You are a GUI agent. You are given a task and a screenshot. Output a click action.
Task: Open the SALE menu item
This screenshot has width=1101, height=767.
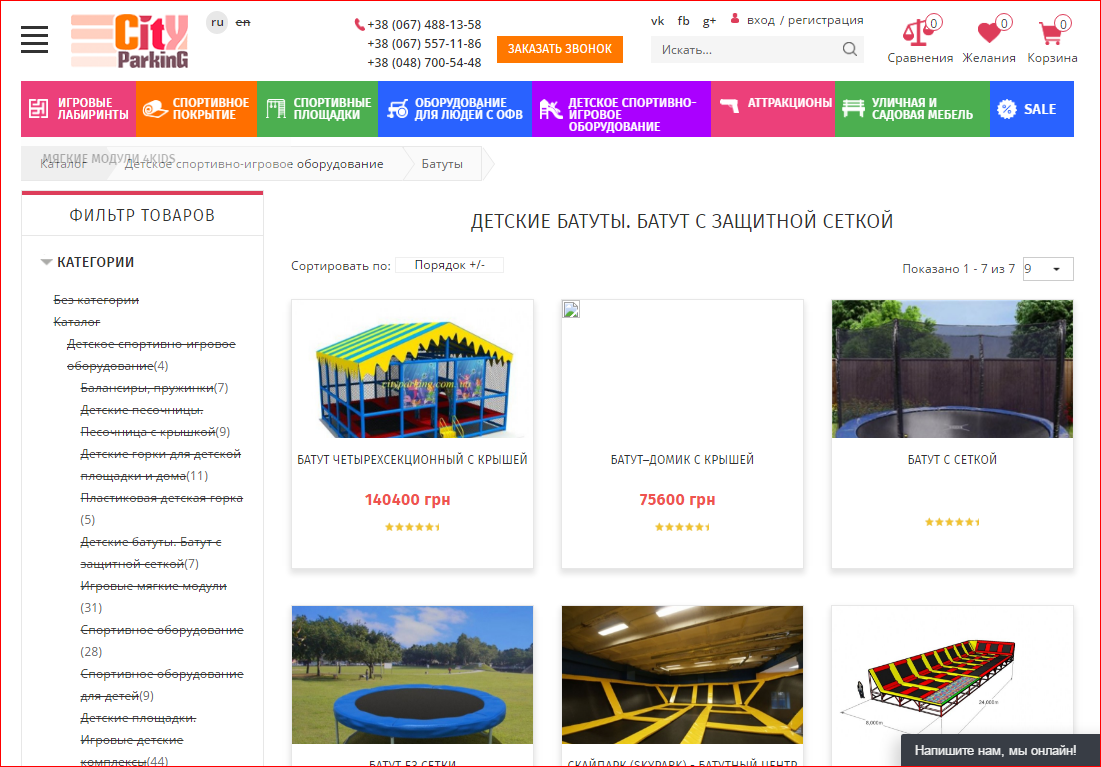tap(1031, 109)
